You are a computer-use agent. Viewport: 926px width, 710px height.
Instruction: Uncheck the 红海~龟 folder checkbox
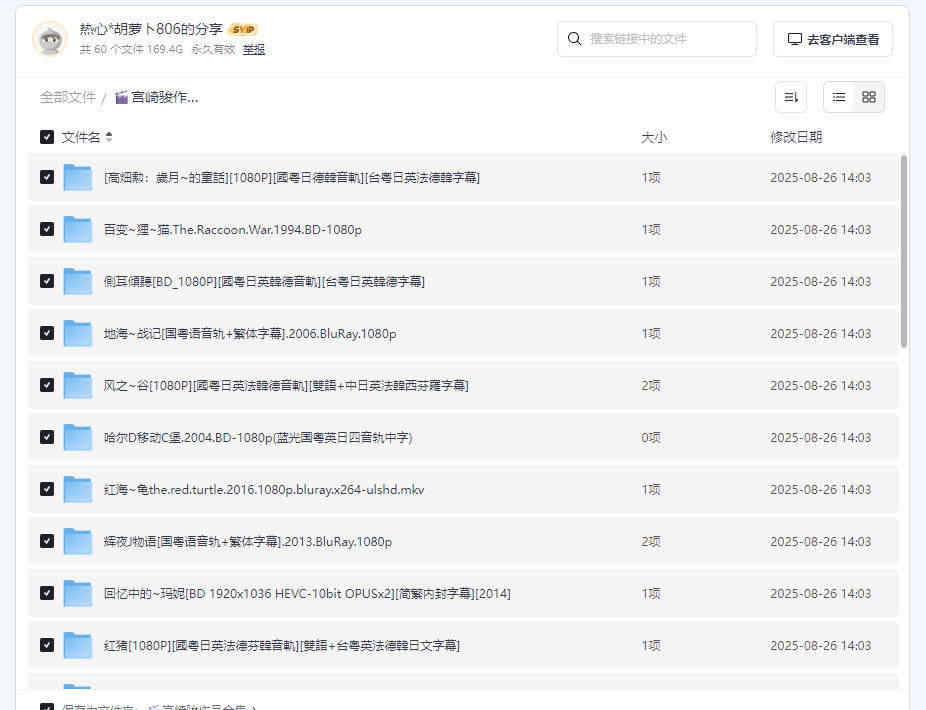47,489
